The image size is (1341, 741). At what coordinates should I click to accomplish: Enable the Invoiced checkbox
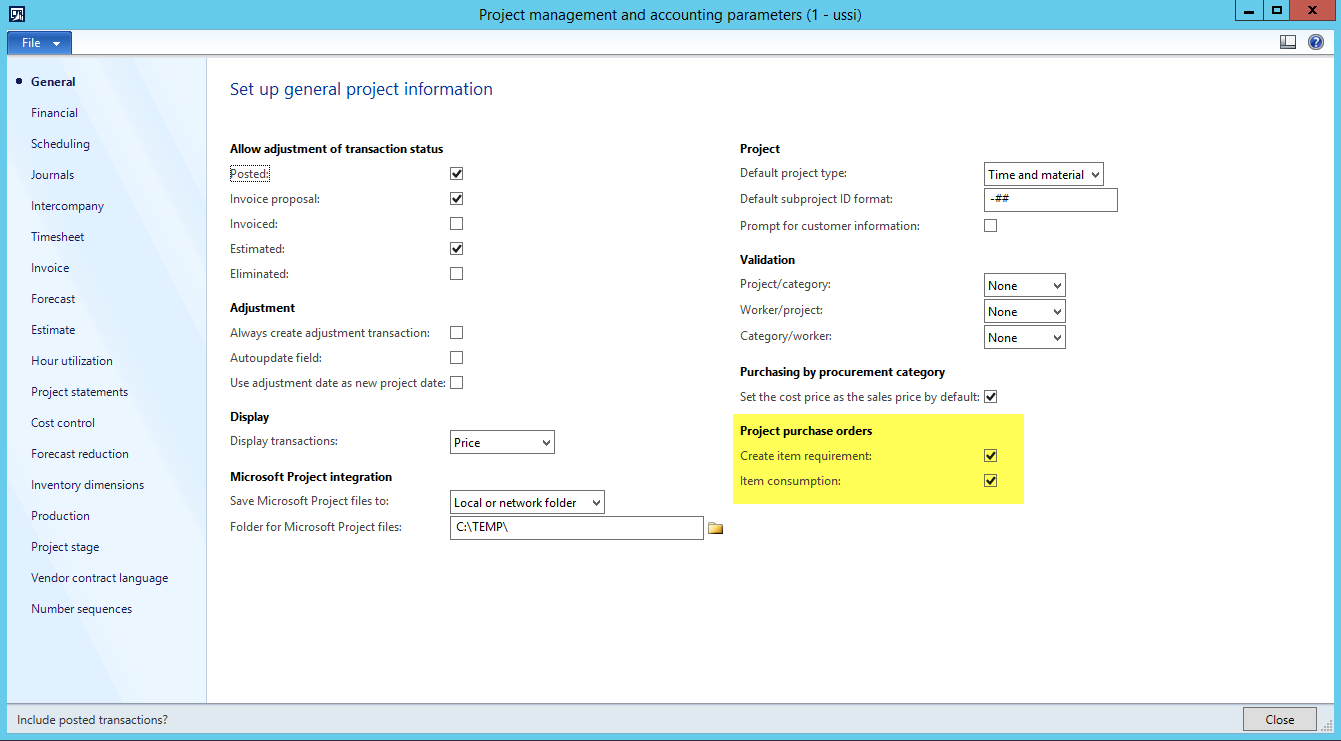(x=457, y=224)
